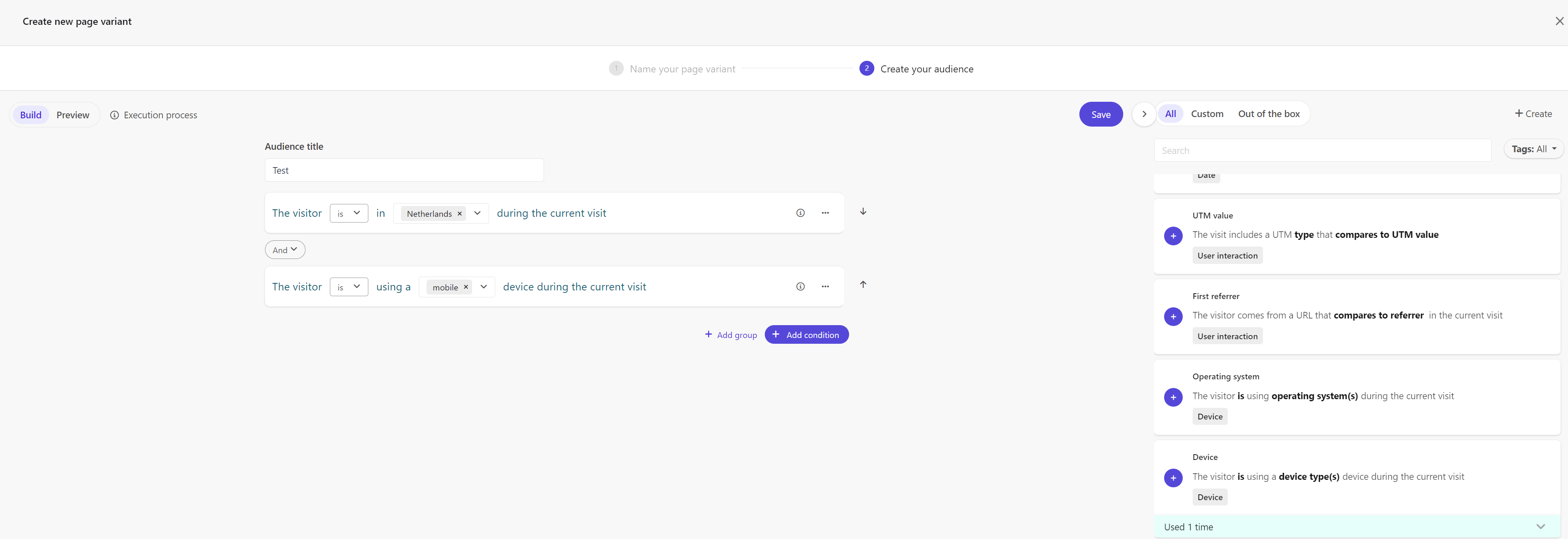1568x539 pixels.
Task: Open the And operator dropdown
Action: tap(284, 250)
